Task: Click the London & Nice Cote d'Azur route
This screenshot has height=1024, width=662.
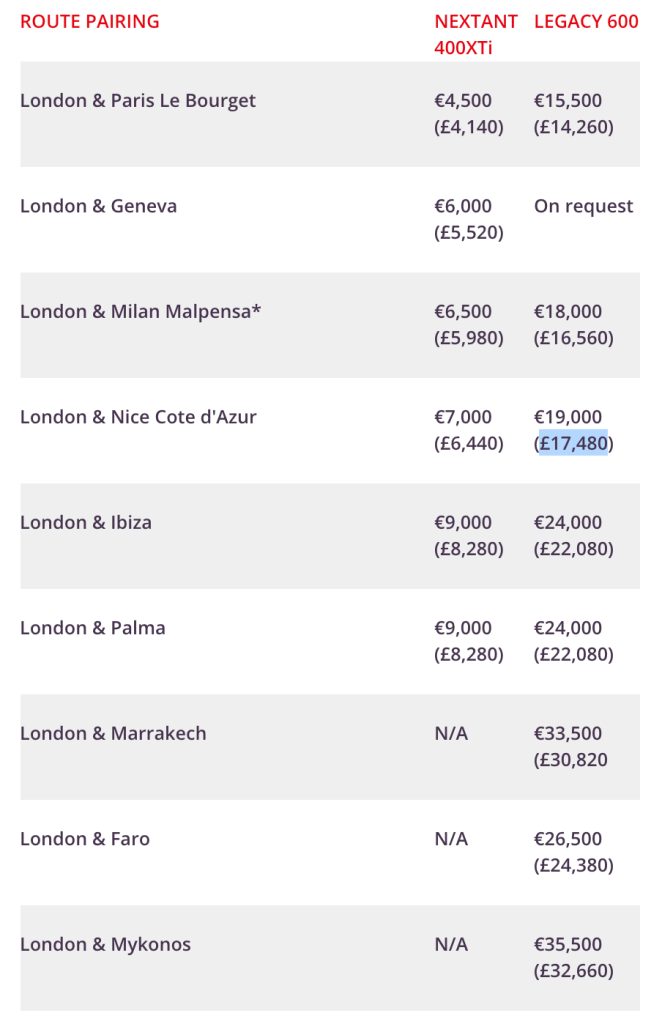Action: (138, 417)
